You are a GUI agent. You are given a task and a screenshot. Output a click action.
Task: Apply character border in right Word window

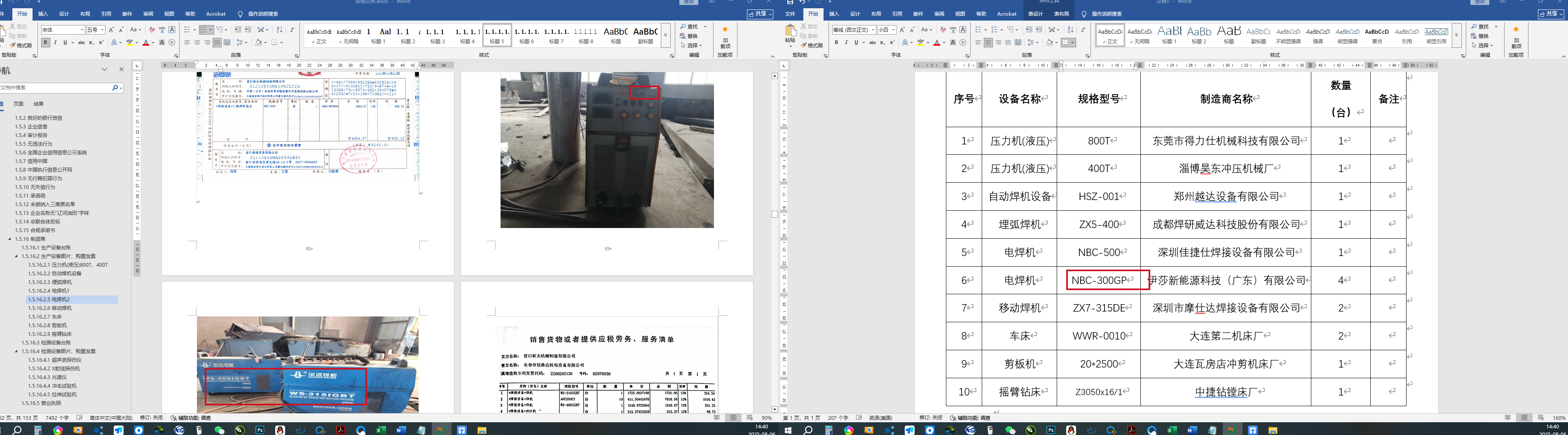(962, 30)
